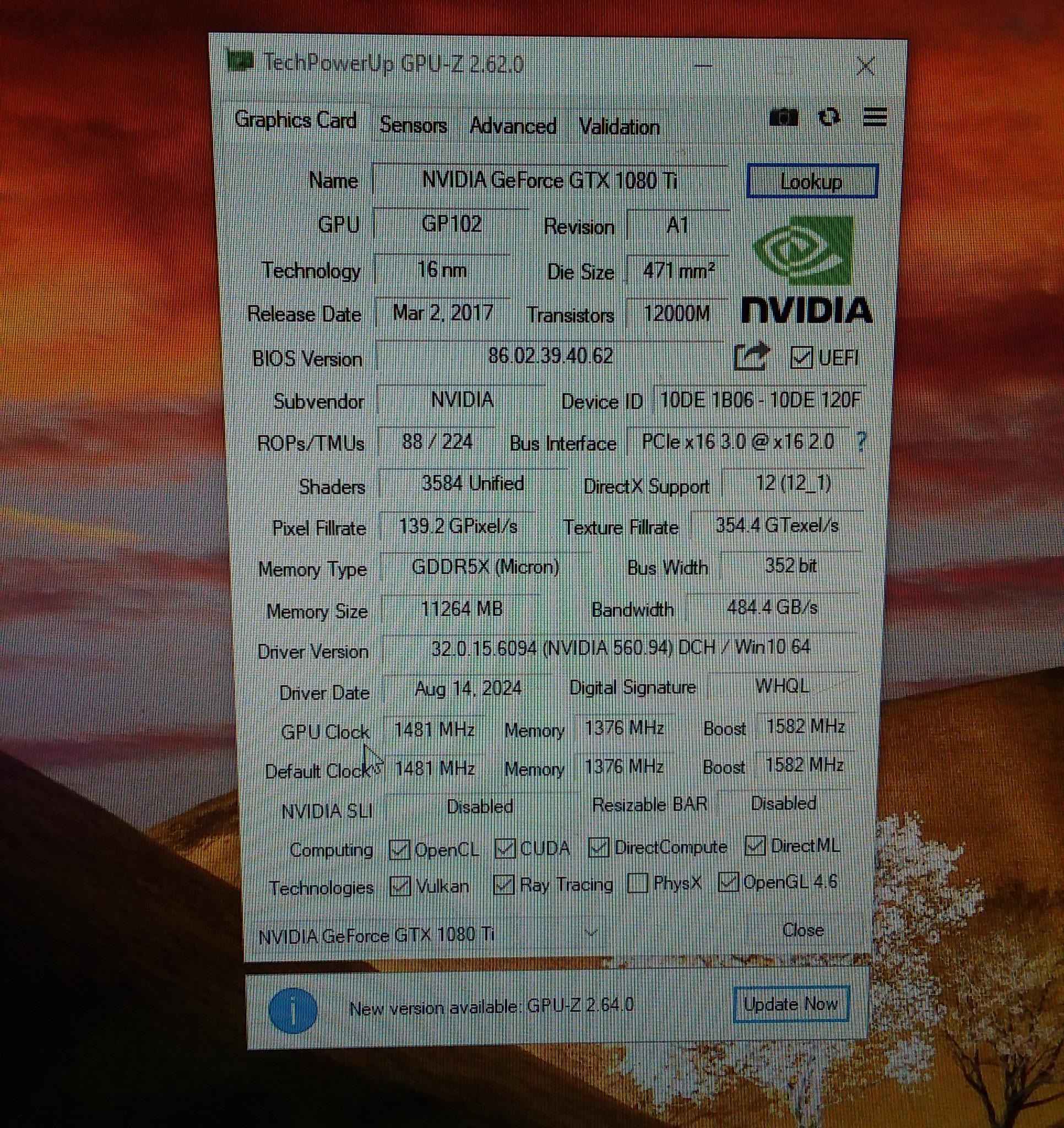This screenshot has width=1064, height=1128.
Task: Switch to the Sensors tab
Action: click(413, 124)
